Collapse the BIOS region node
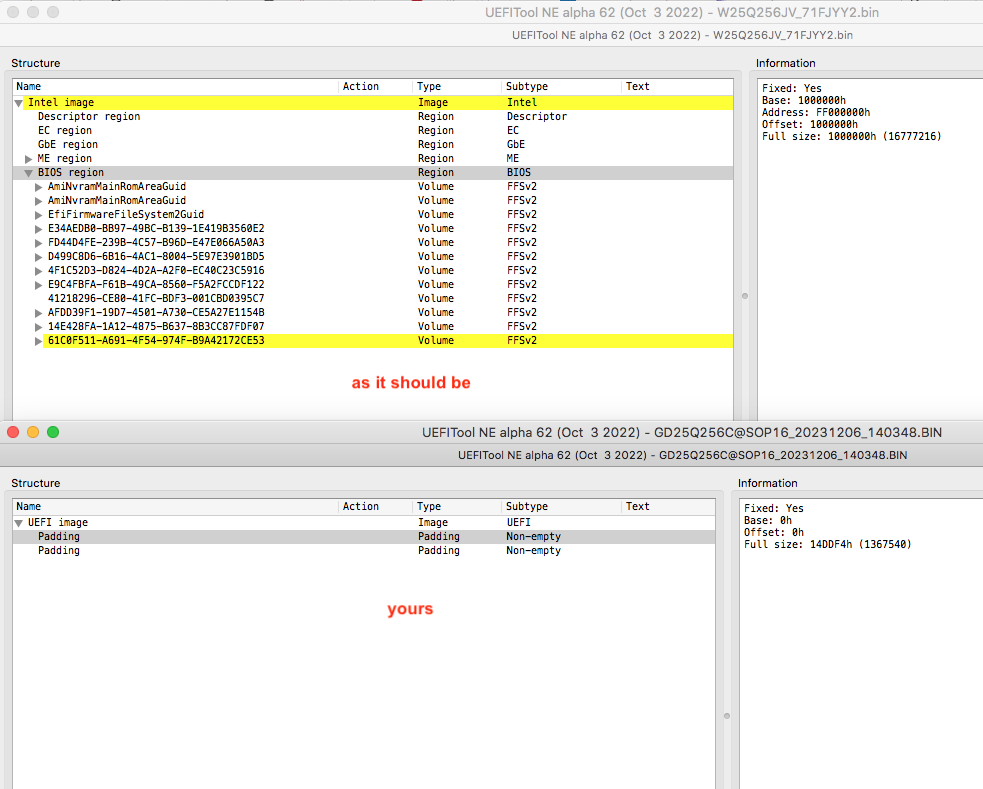 pyautogui.click(x=28, y=173)
